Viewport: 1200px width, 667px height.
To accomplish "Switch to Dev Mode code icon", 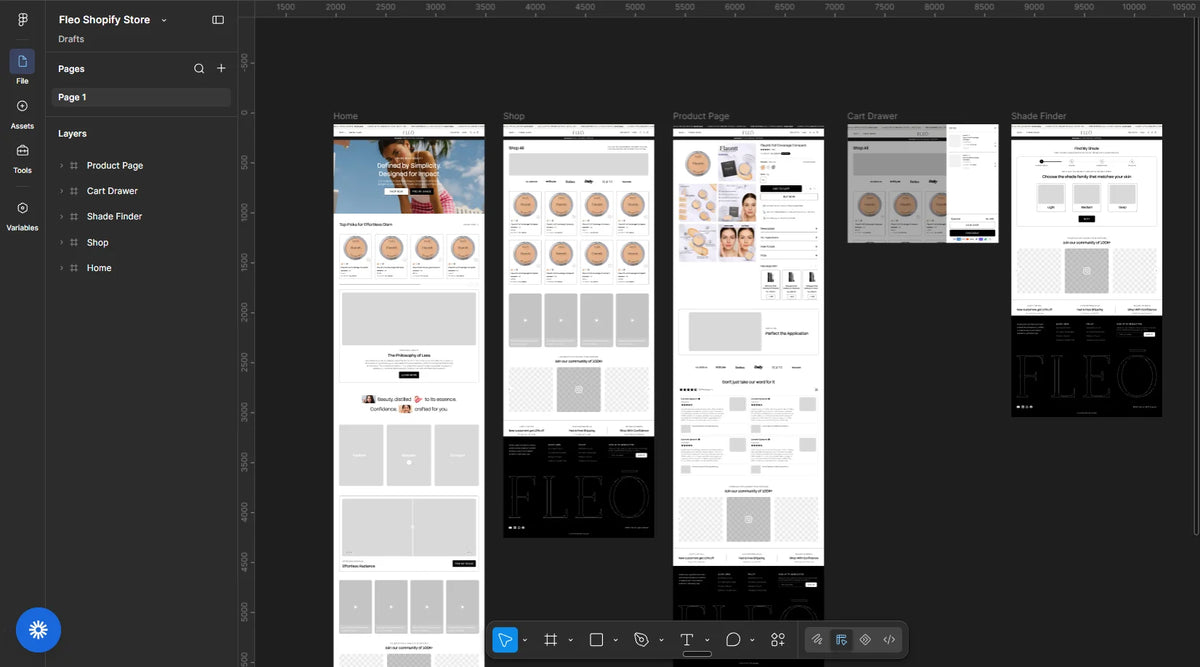I will 889,640.
